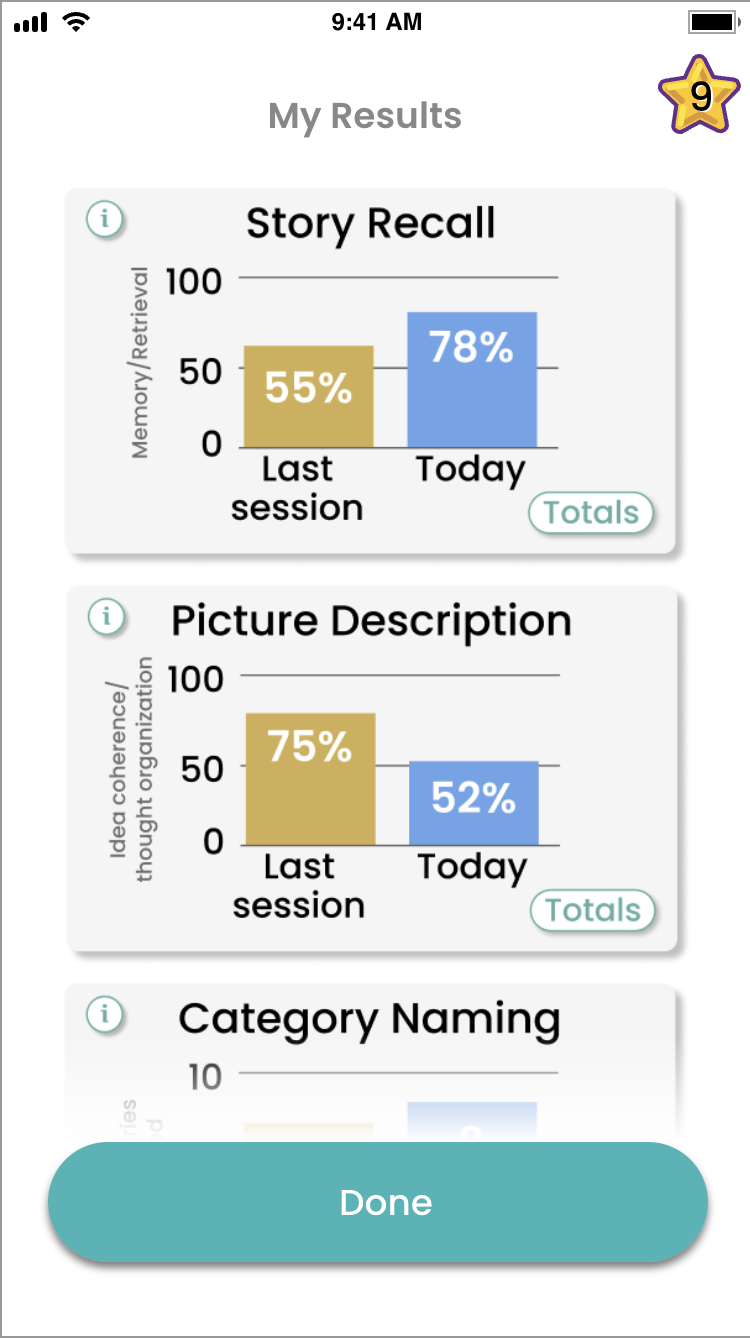
Task: Tap the gold star points badge
Action: [700, 96]
